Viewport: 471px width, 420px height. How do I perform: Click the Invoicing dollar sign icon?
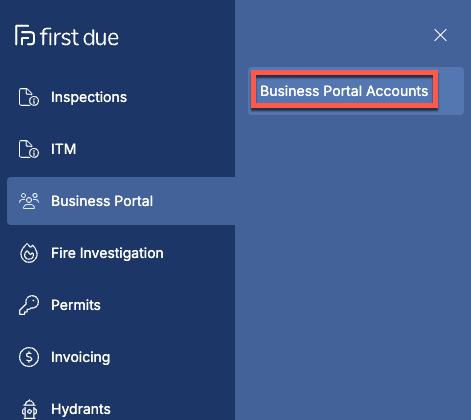click(x=29, y=357)
